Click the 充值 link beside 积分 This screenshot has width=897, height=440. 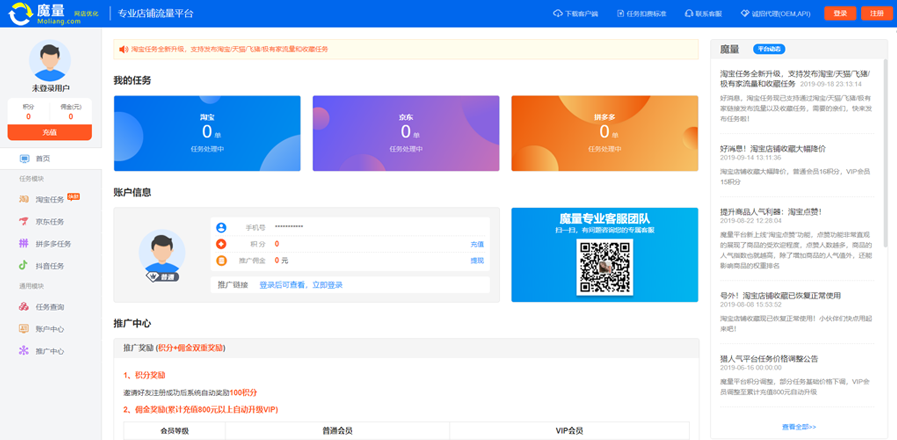(x=477, y=244)
